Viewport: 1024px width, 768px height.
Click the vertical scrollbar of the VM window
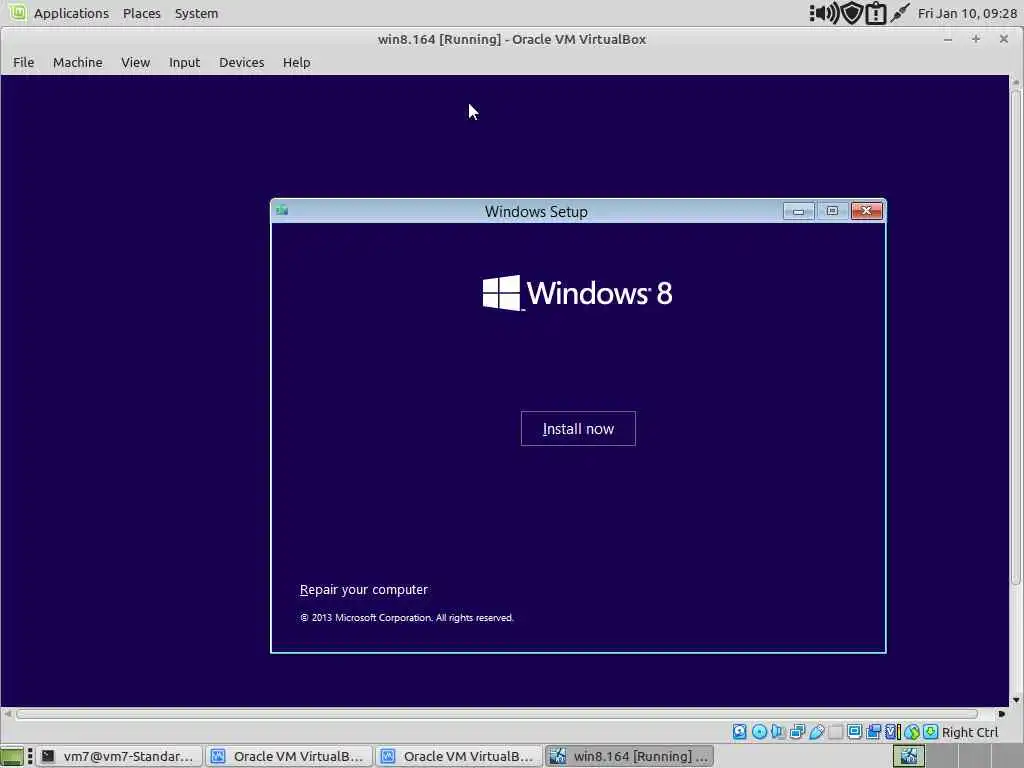coord(1016,336)
